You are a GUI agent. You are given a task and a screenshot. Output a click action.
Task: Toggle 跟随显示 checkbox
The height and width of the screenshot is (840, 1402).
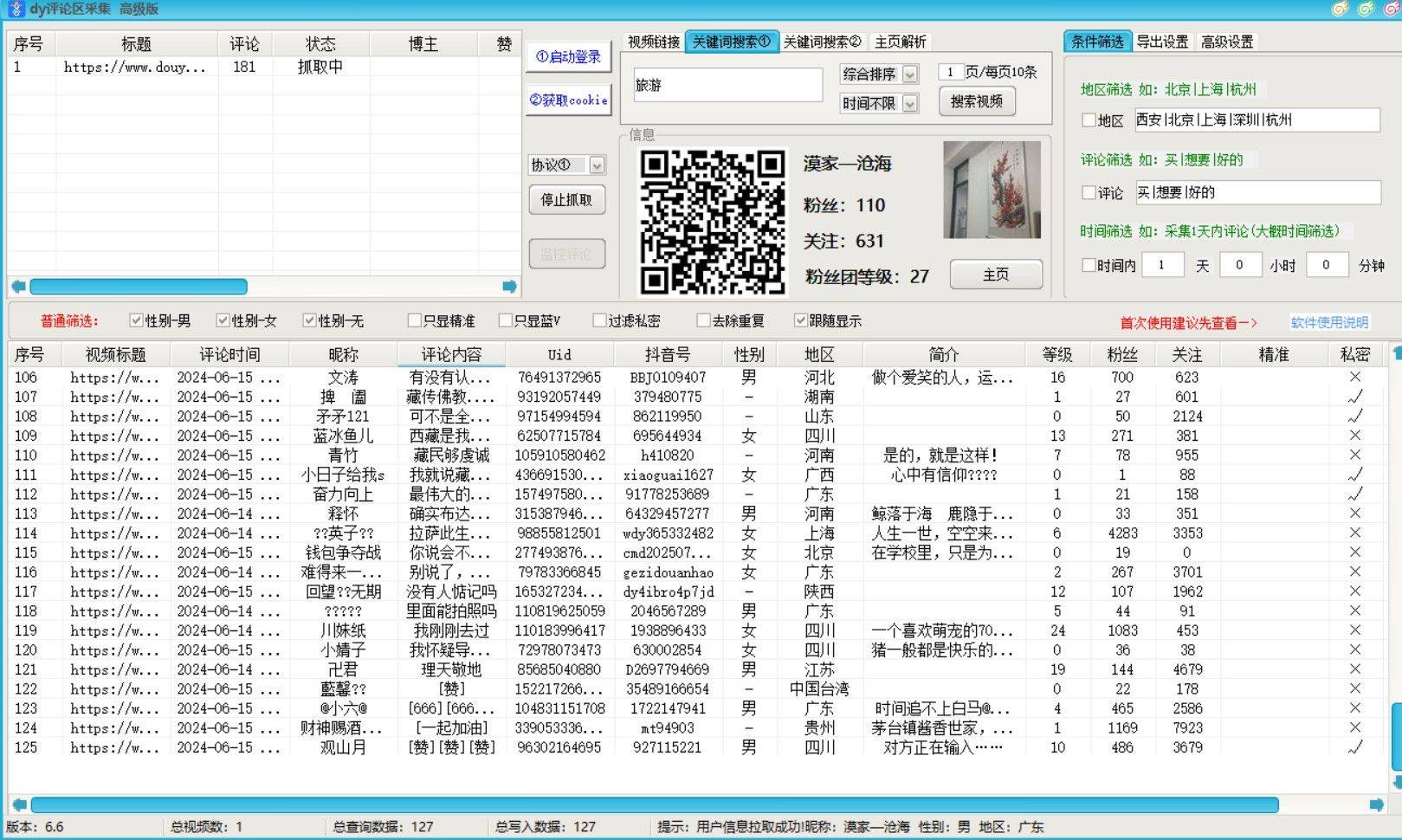tap(801, 320)
